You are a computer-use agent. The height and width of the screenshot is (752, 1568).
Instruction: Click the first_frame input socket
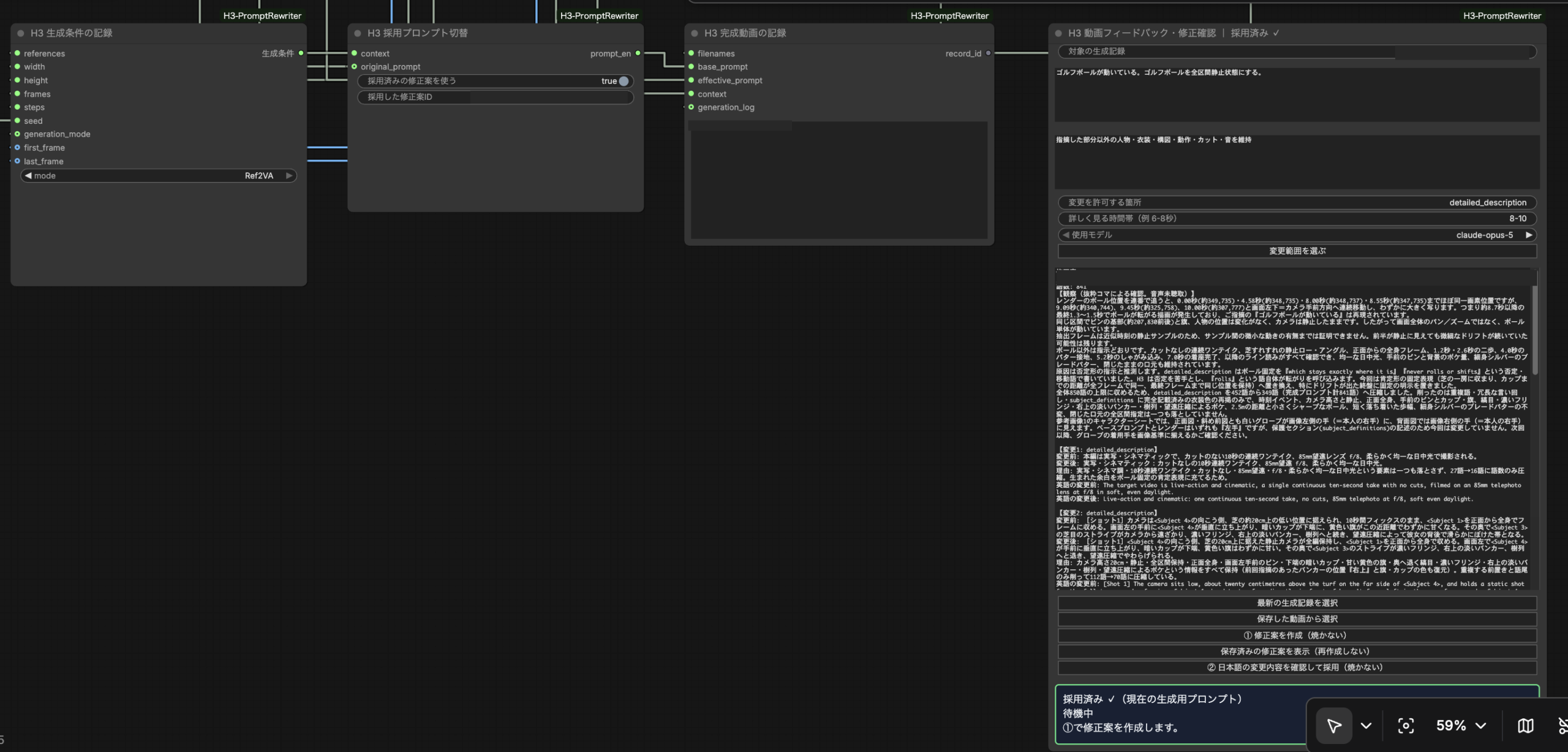17,148
